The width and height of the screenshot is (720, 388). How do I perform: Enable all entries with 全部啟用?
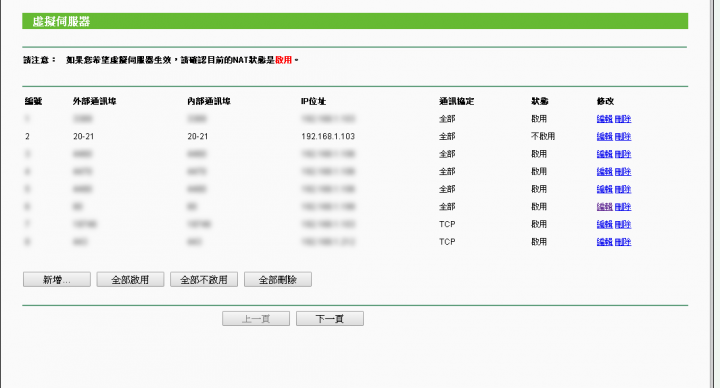(130, 280)
